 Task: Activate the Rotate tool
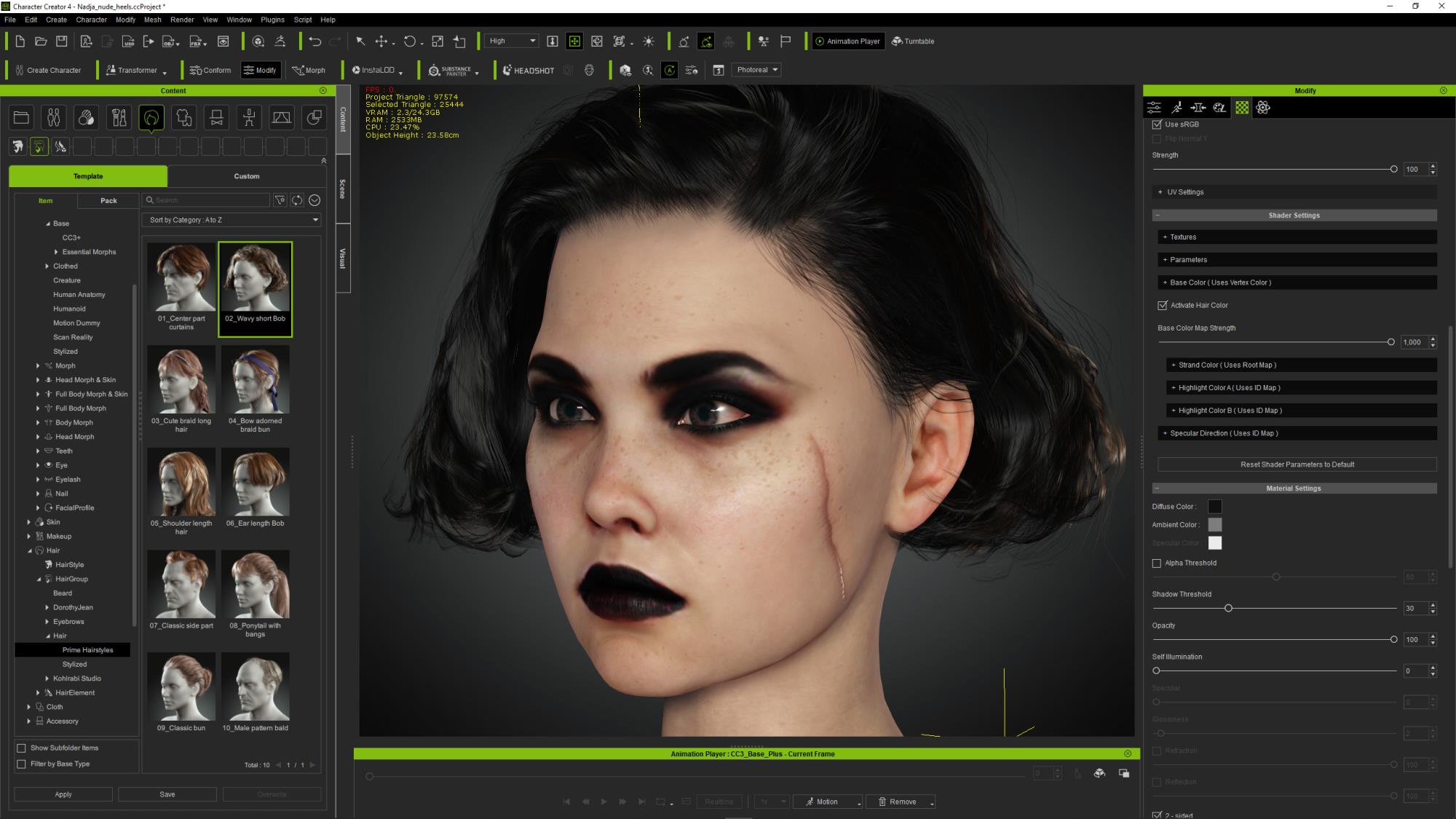pyautogui.click(x=410, y=41)
